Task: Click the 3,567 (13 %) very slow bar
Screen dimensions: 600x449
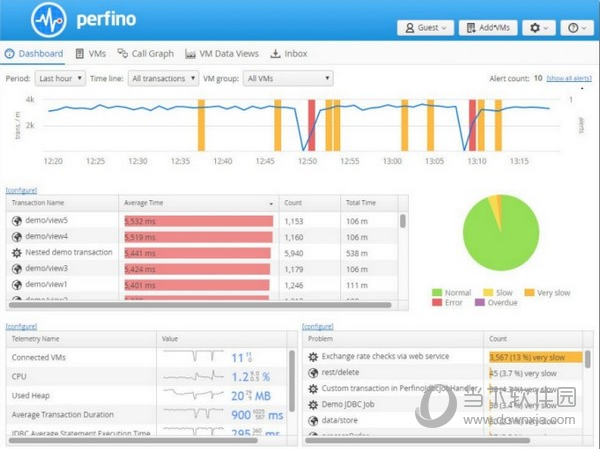Action: point(536,358)
